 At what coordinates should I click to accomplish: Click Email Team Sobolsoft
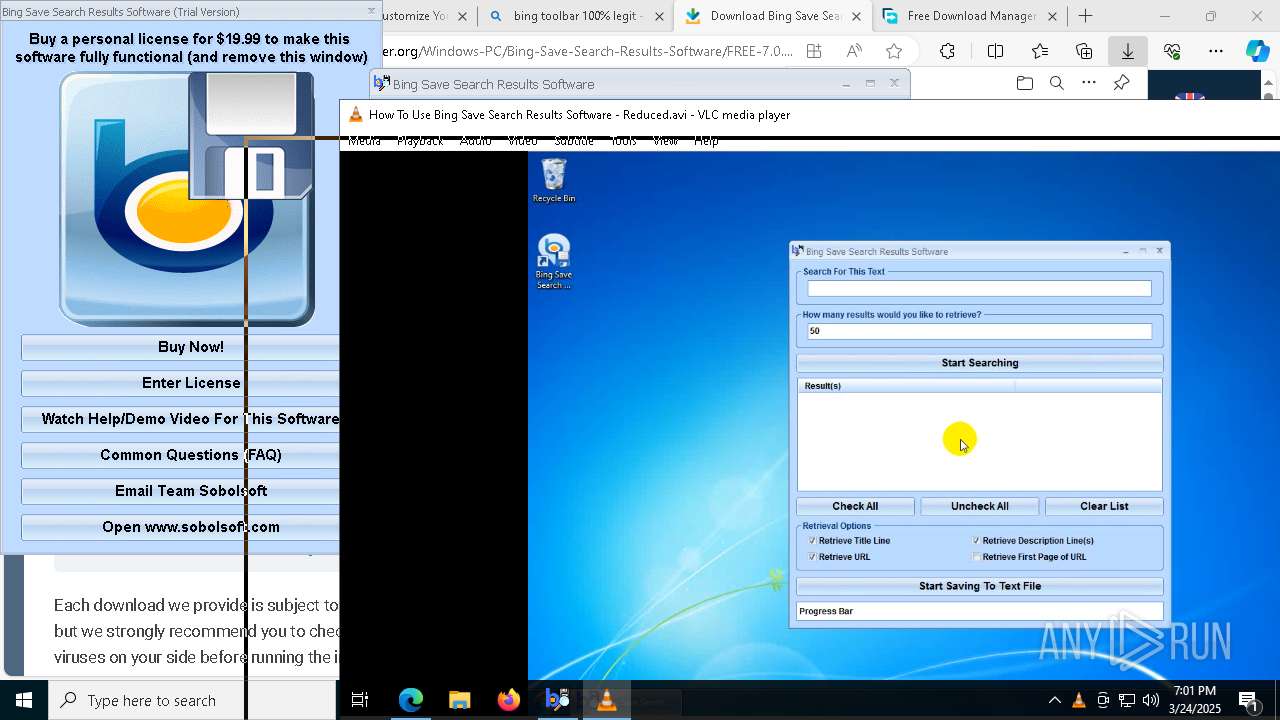[180, 491]
